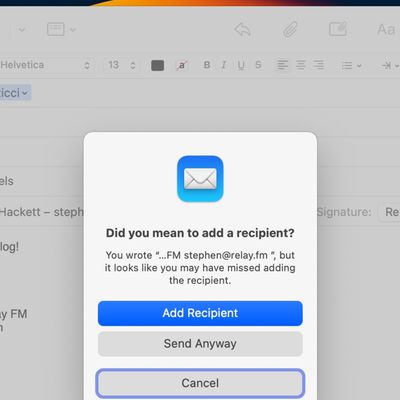
Task: Attach a file with the paperclip icon
Action: [x=290, y=29]
